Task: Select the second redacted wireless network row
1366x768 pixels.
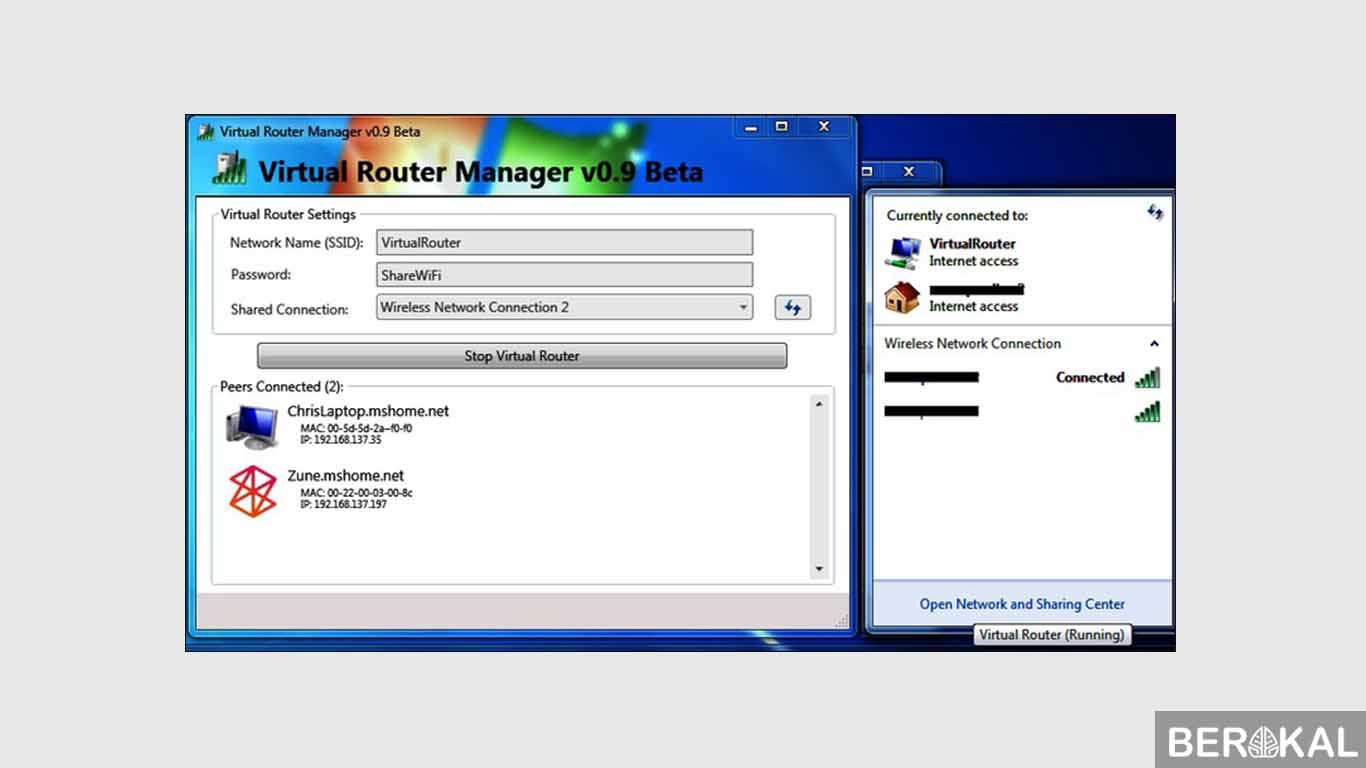Action: coord(1022,412)
